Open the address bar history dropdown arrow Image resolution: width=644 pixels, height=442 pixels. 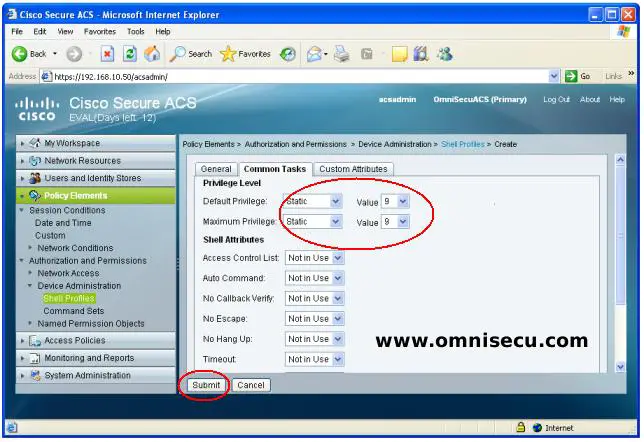[553, 76]
